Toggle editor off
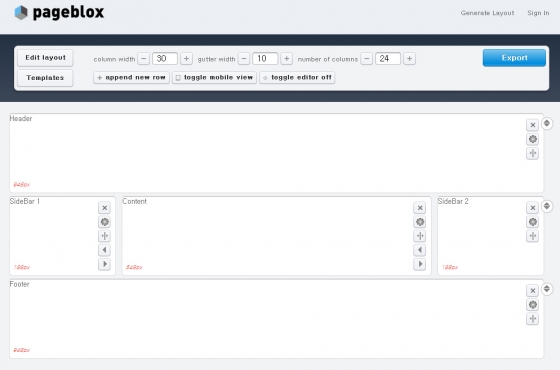Image resolution: width=560 pixels, height=370 pixels. [x=297, y=78]
